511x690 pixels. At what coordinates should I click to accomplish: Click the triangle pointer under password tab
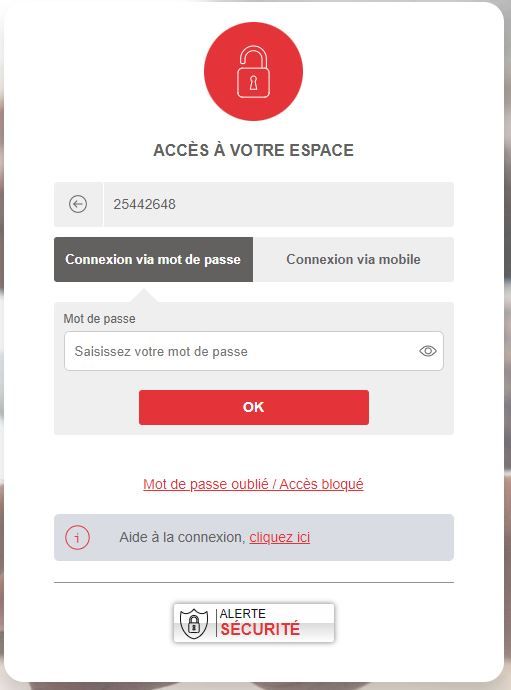coord(144,295)
